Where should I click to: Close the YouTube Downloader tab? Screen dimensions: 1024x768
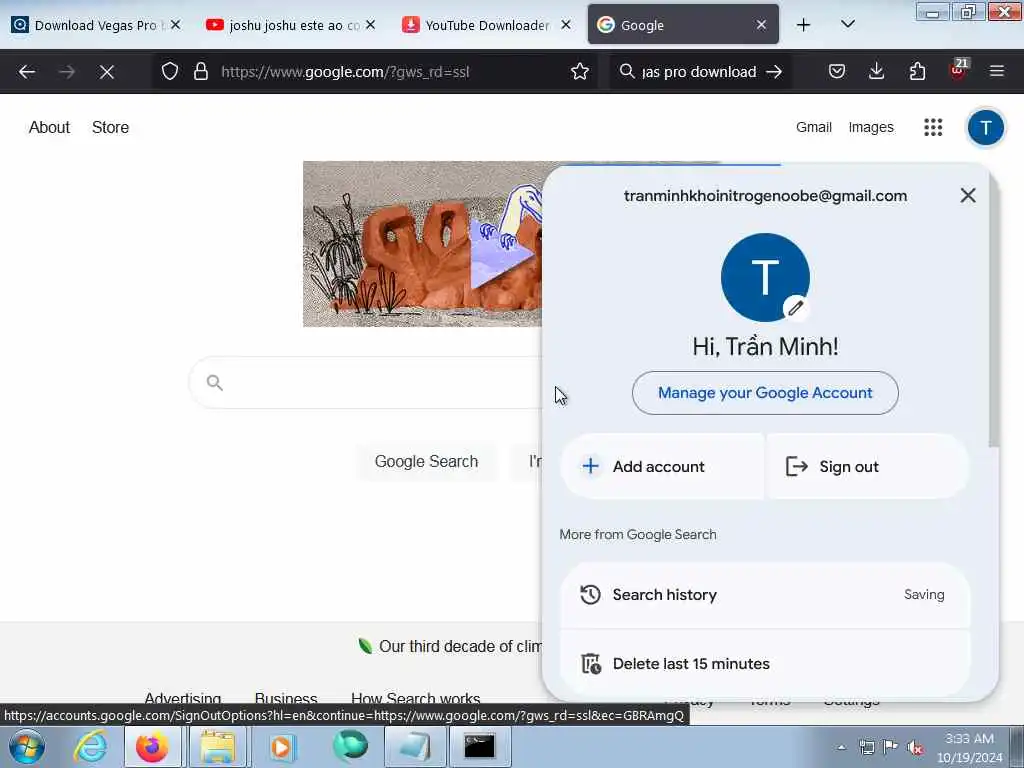click(x=566, y=25)
